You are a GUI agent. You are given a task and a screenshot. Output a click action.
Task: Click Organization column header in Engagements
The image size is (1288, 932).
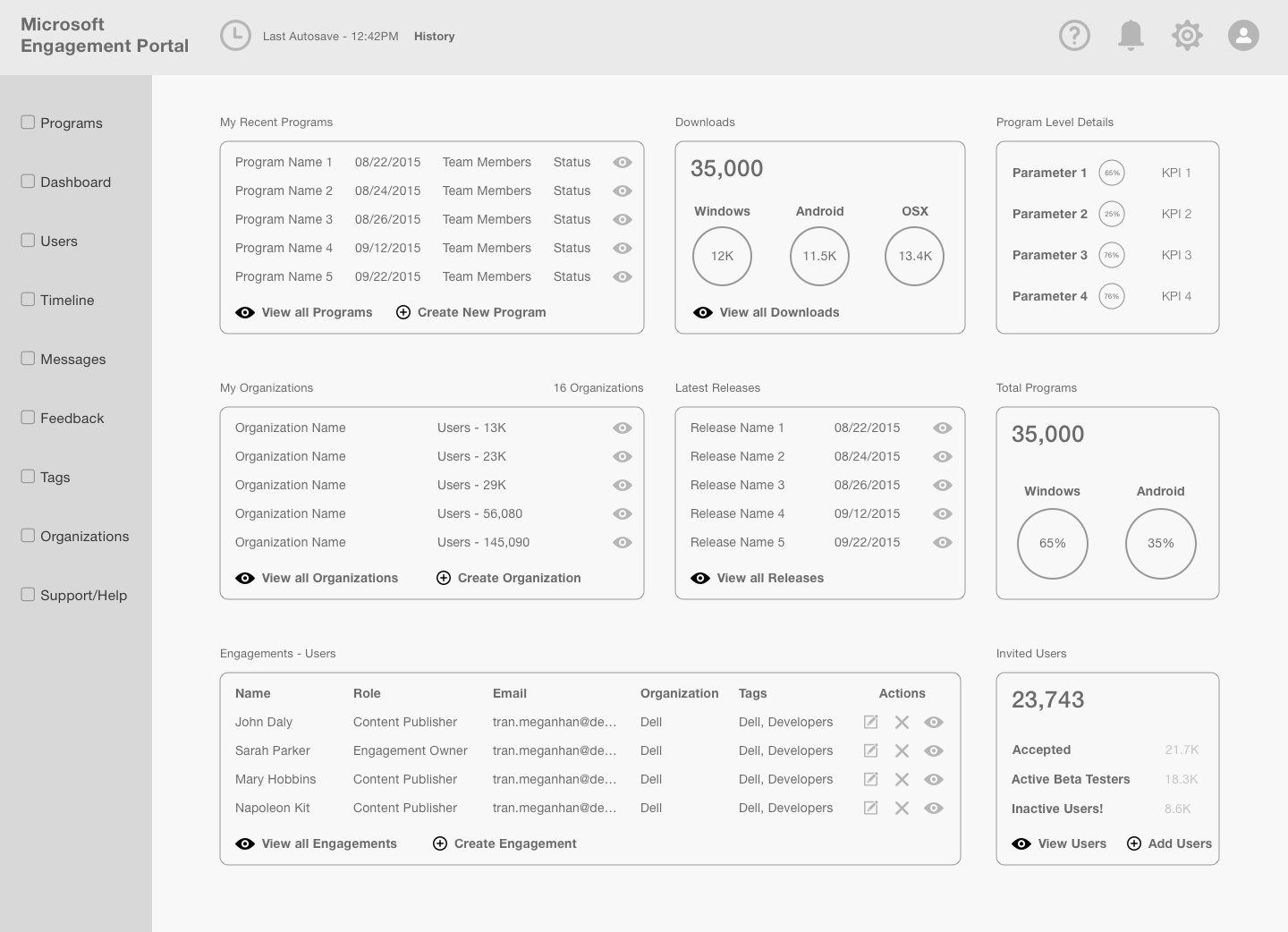(680, 693)
